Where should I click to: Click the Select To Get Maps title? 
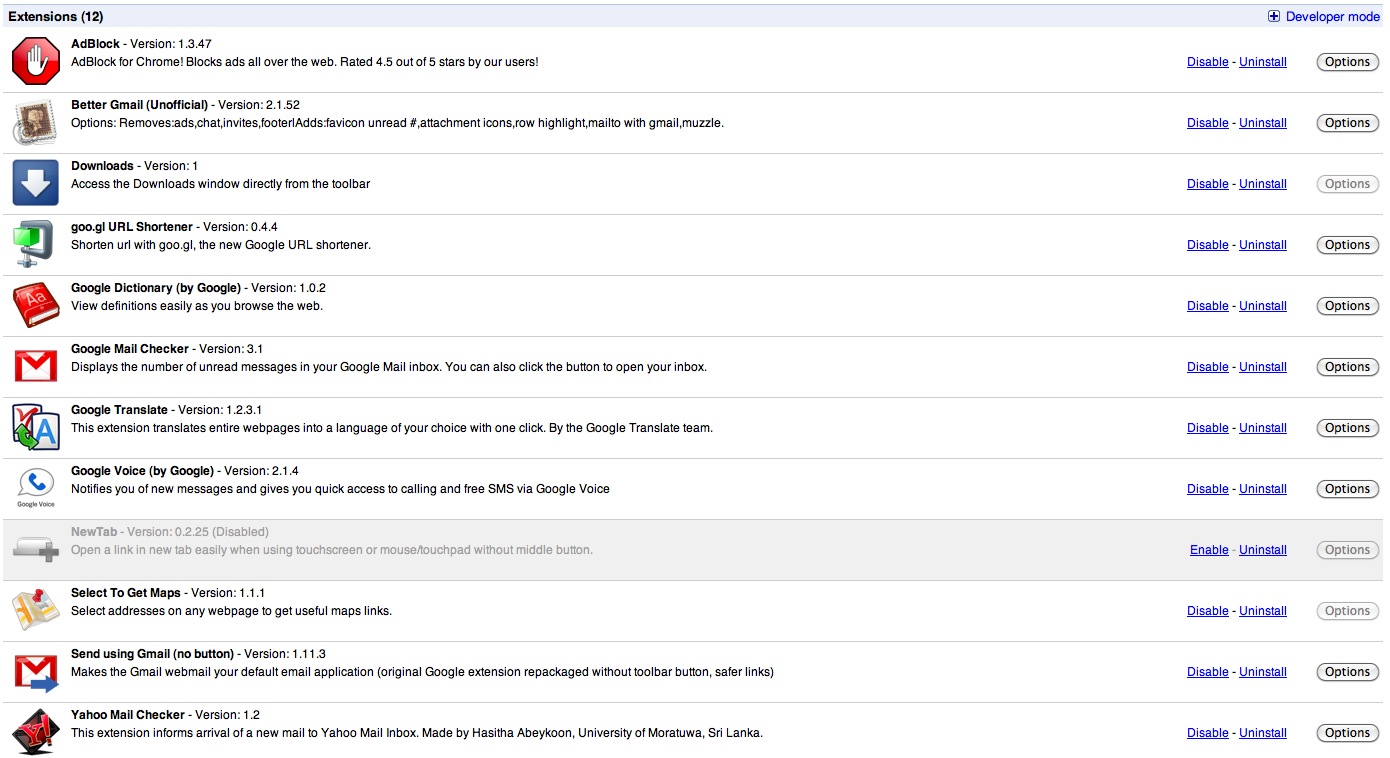click(x=126, y=593)
